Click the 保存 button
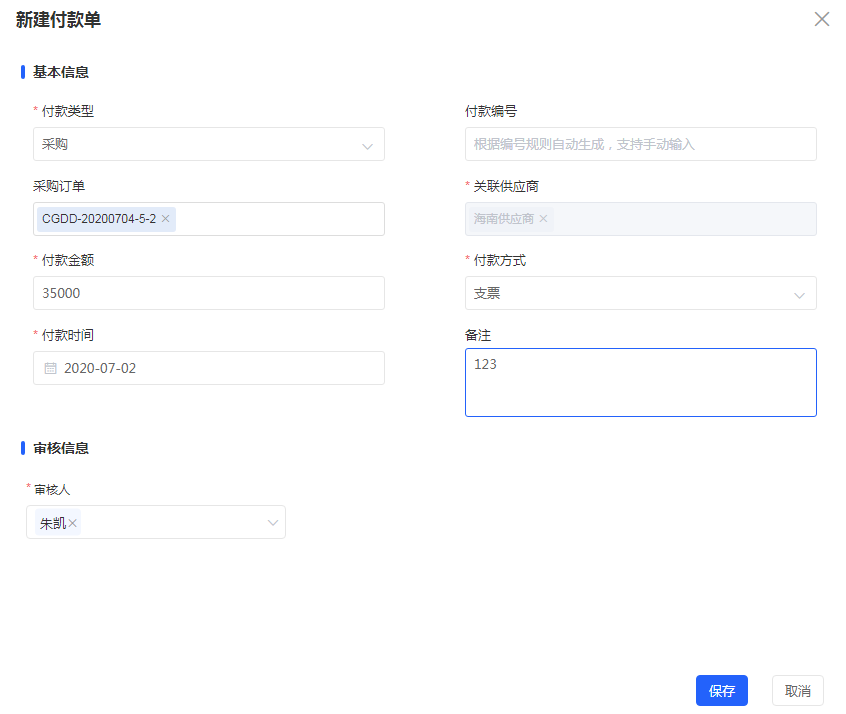This screenshot has height=714, width=846. [x=721, y=690]
